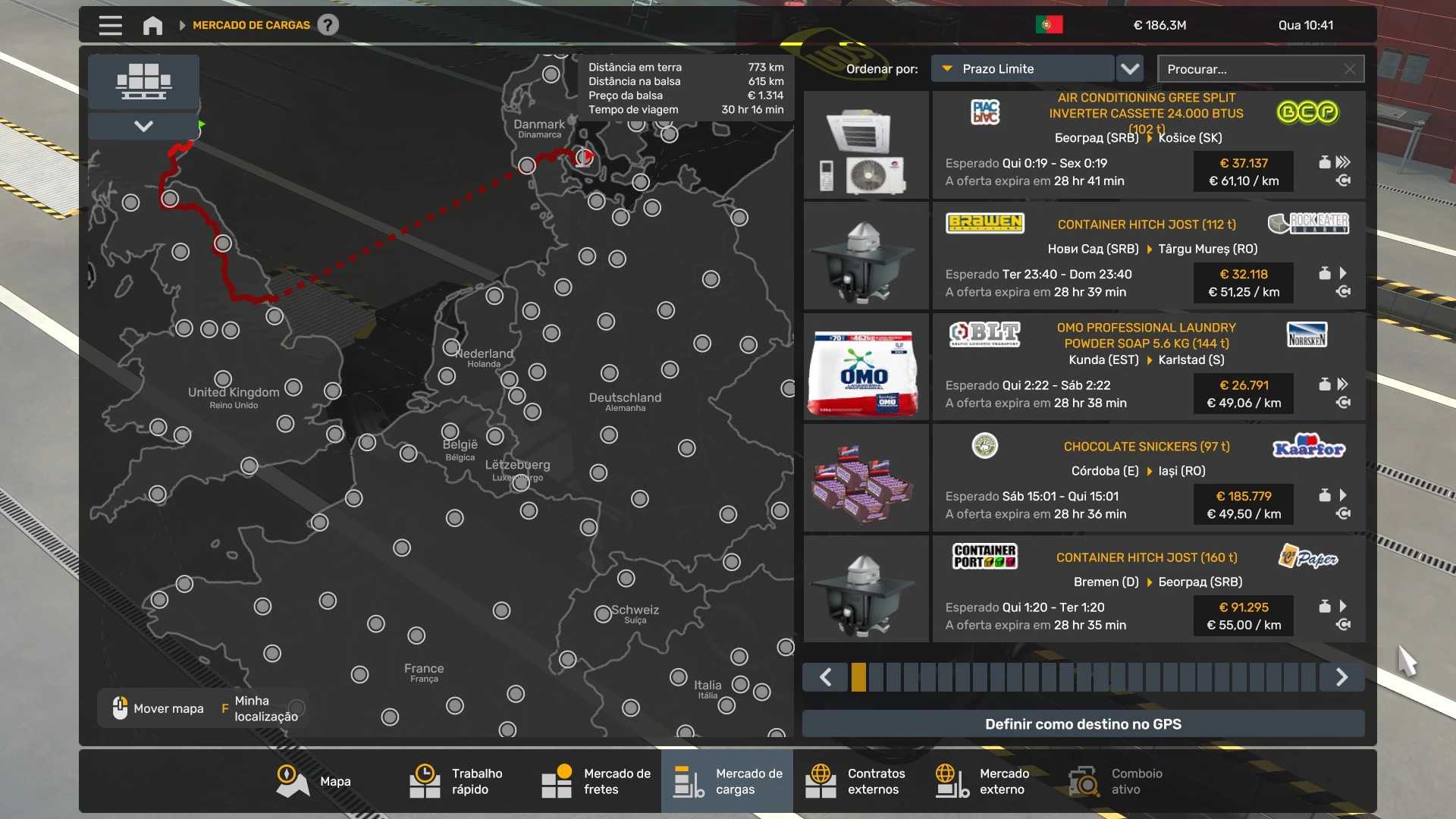The width and height of the screenshot is (1456, 819).
Task: Click trailer coupling icon on Snickers job
Action: tap(1343, 513)
